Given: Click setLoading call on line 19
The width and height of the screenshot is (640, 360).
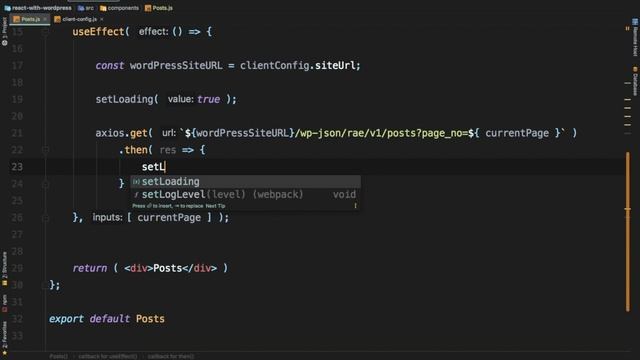Looking at the screenshot, I should click(x=124, y=100).
